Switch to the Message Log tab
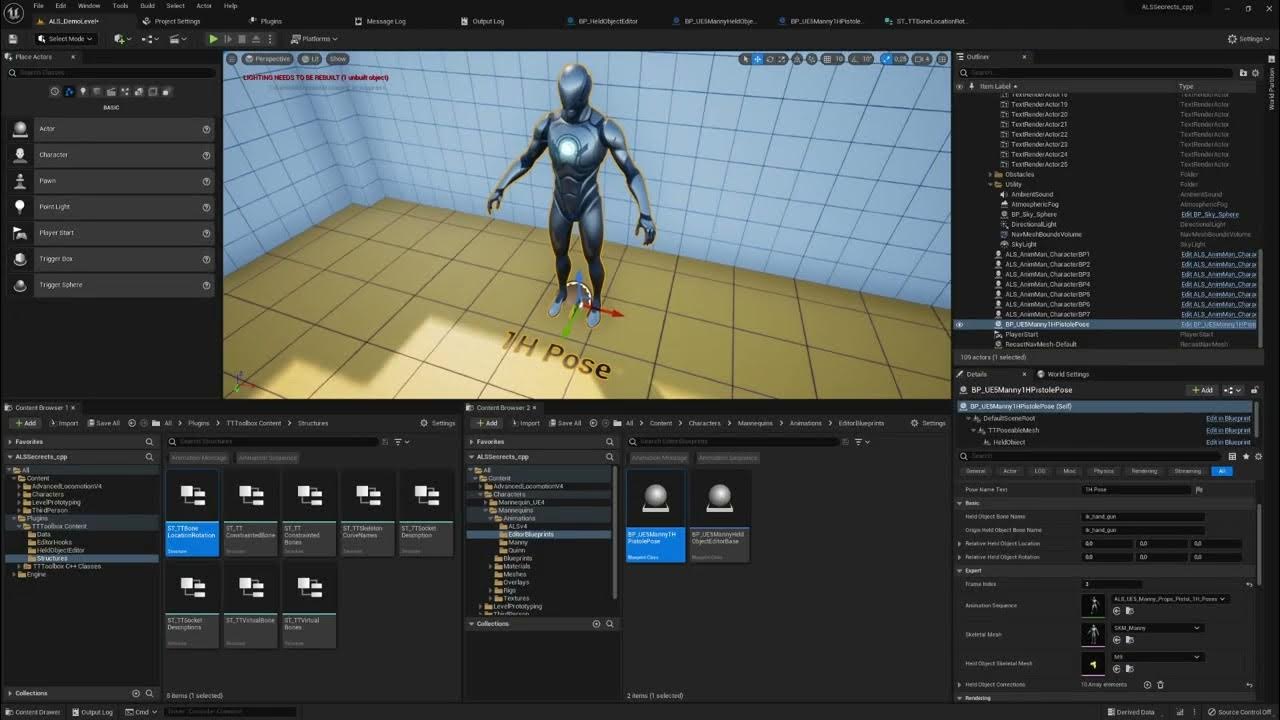Image resolution: width=1280 pixels, height=720 pixels. 385,21
